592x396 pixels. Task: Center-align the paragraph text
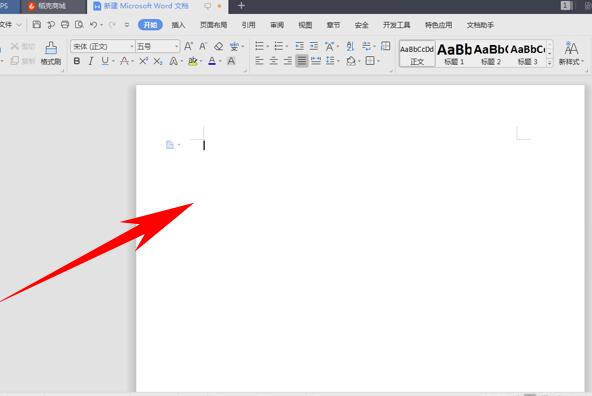(274, 61)
